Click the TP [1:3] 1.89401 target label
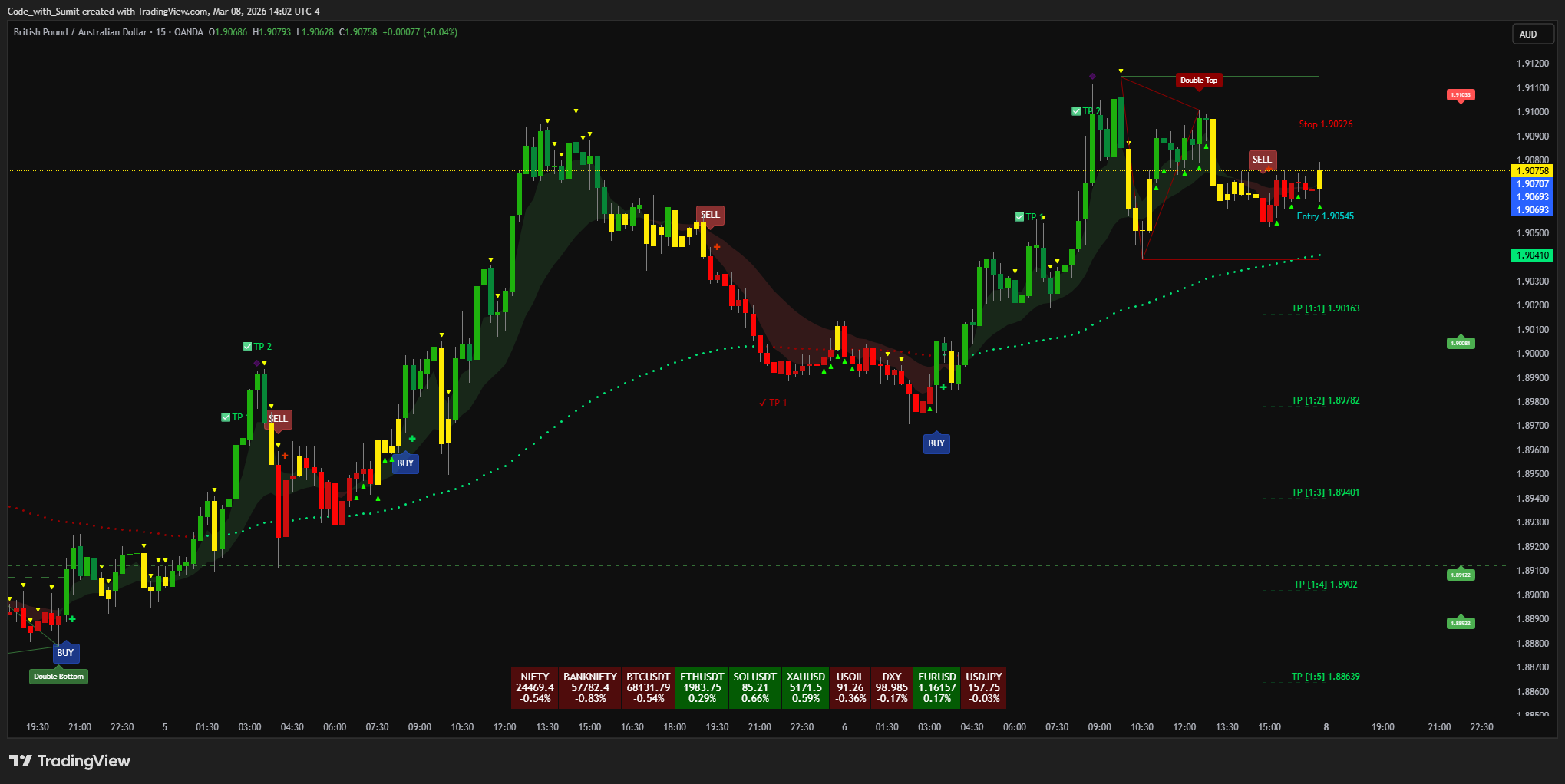The image size is (1565, 784). point(1325,492)
